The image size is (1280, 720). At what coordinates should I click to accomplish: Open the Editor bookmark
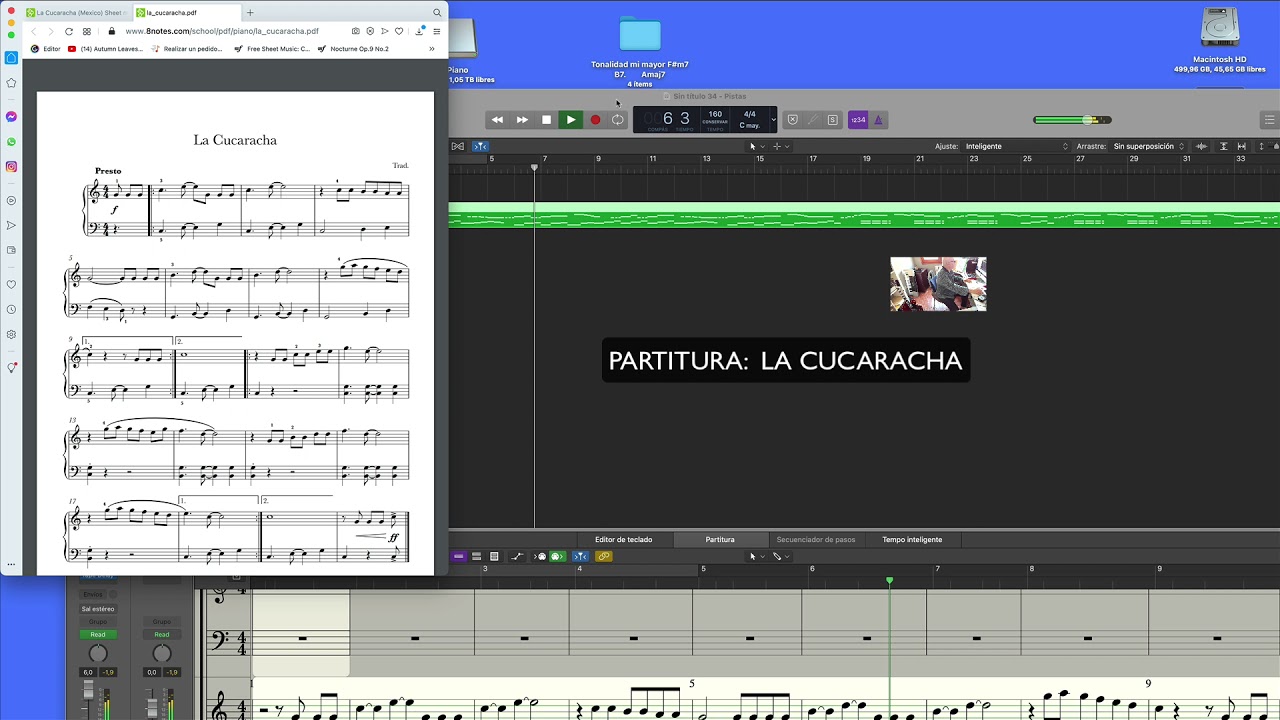[46, 48]
